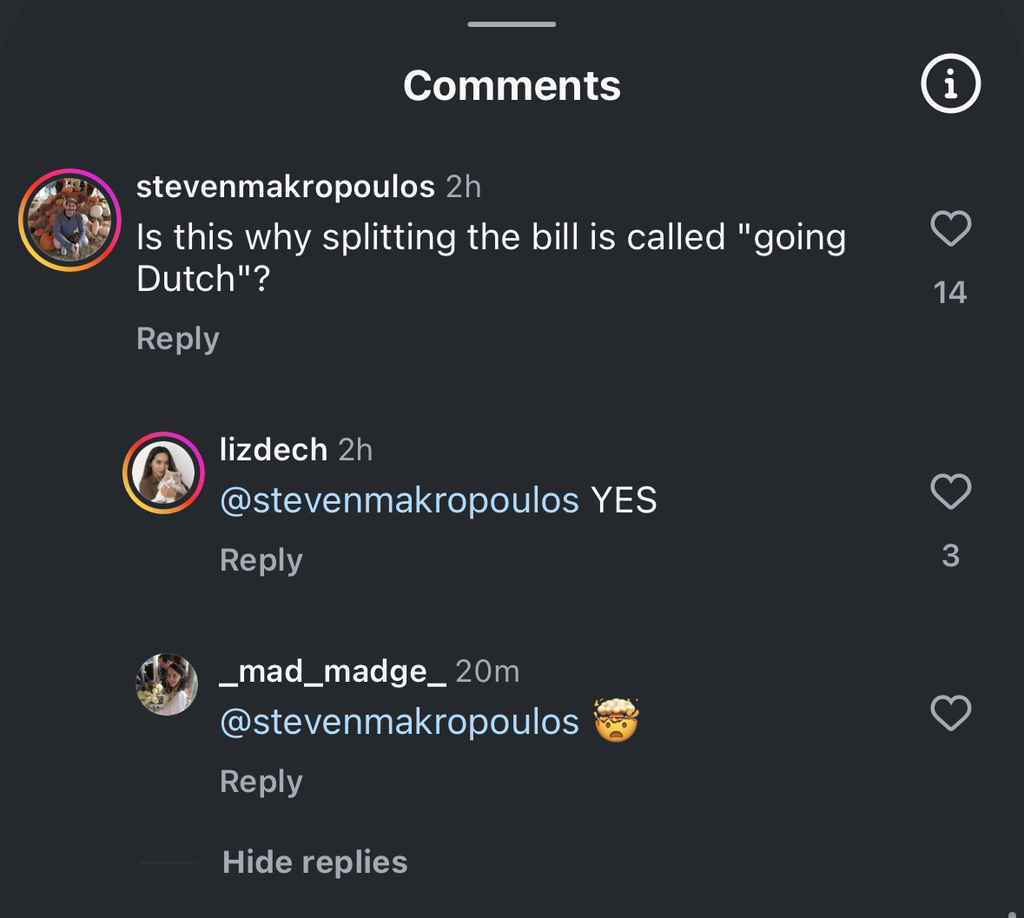
Task: Open stevenmakropoulos username link
Action: [x=285, y=187]
